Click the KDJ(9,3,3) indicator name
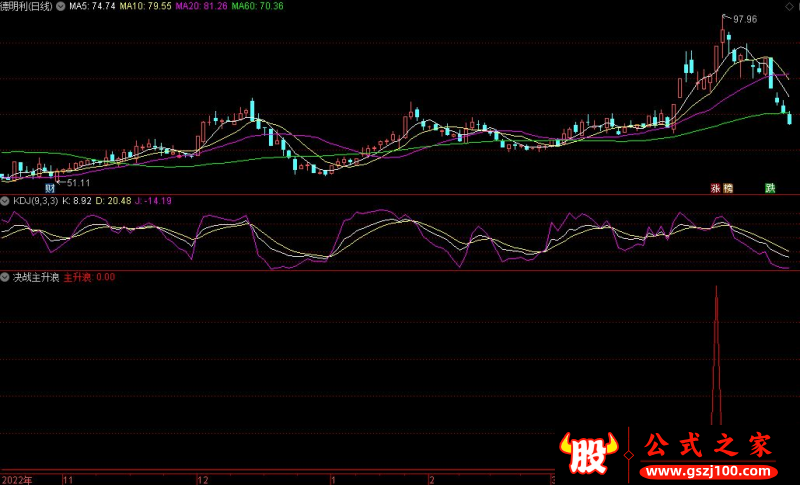This screenshot has height=485, width=800. (35, 201)
